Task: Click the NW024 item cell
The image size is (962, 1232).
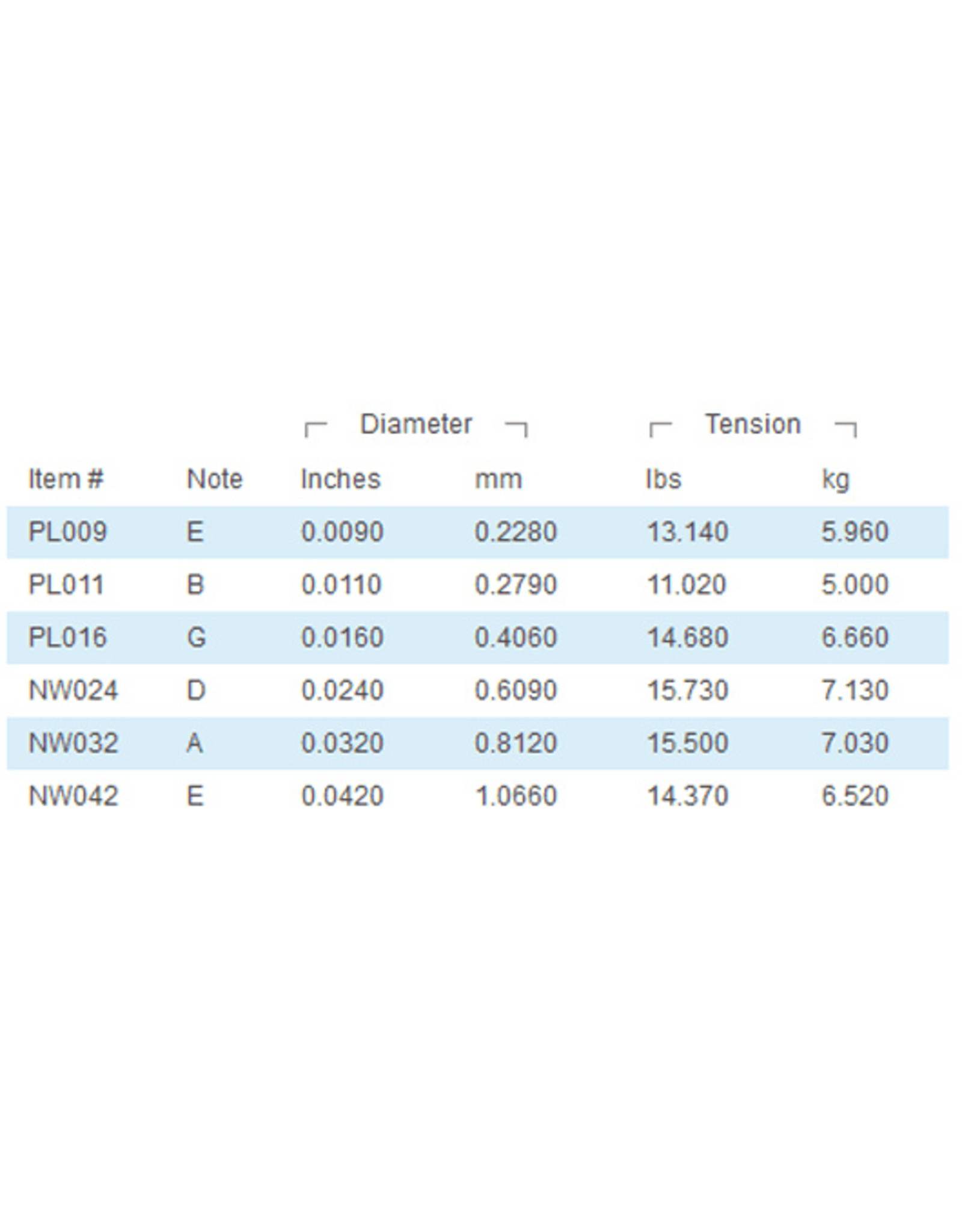Action: 73,691
